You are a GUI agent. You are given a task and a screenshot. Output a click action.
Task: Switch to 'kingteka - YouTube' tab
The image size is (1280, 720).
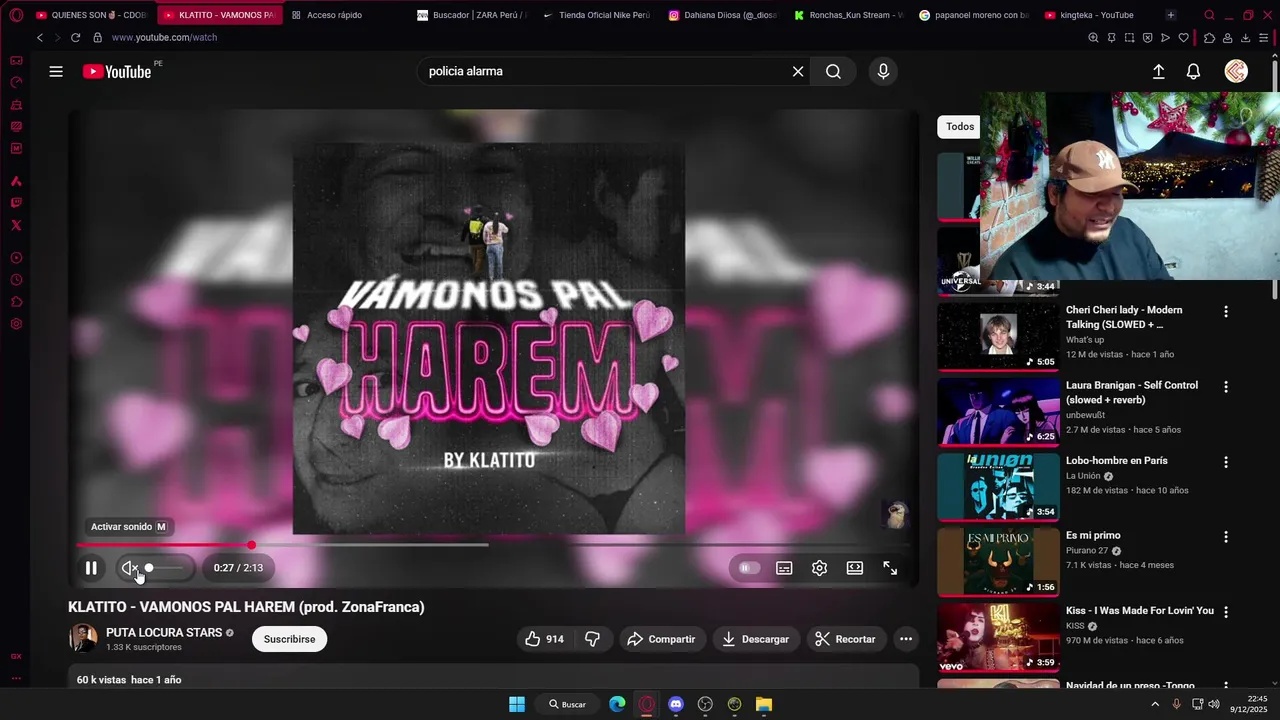tap(1098, 15)
